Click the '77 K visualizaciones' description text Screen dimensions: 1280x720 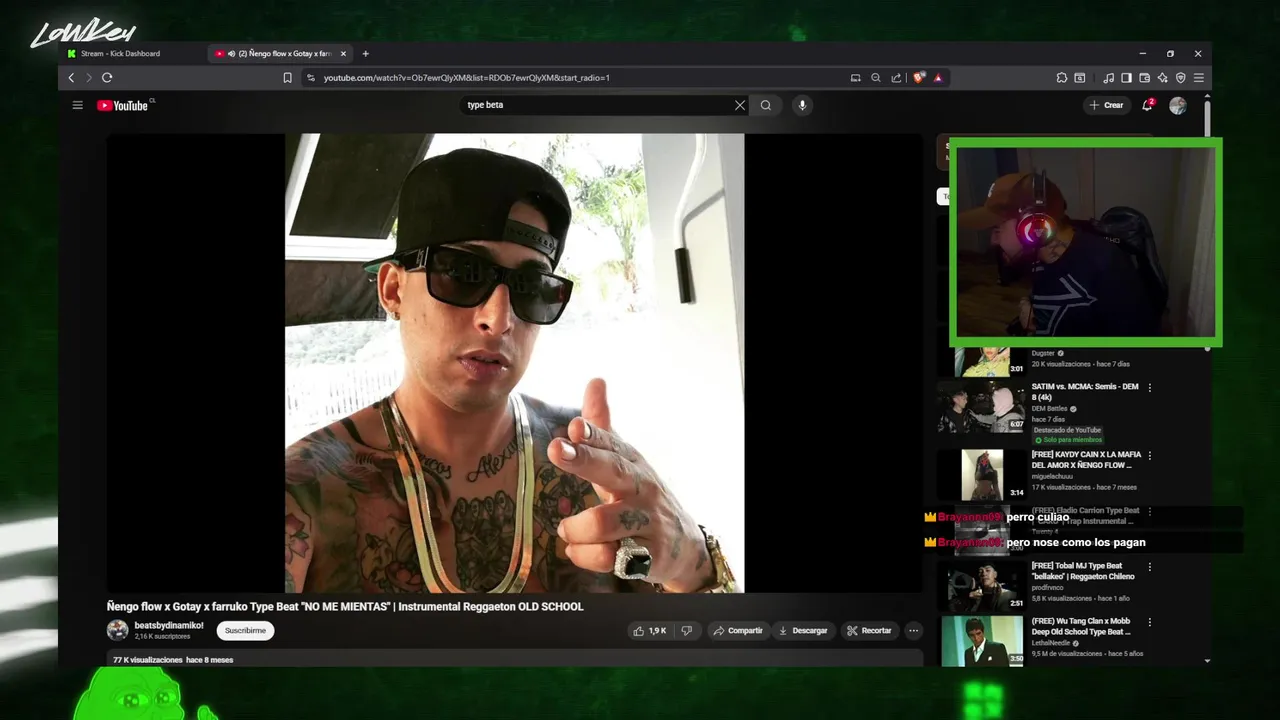click(x=147, y=660)
